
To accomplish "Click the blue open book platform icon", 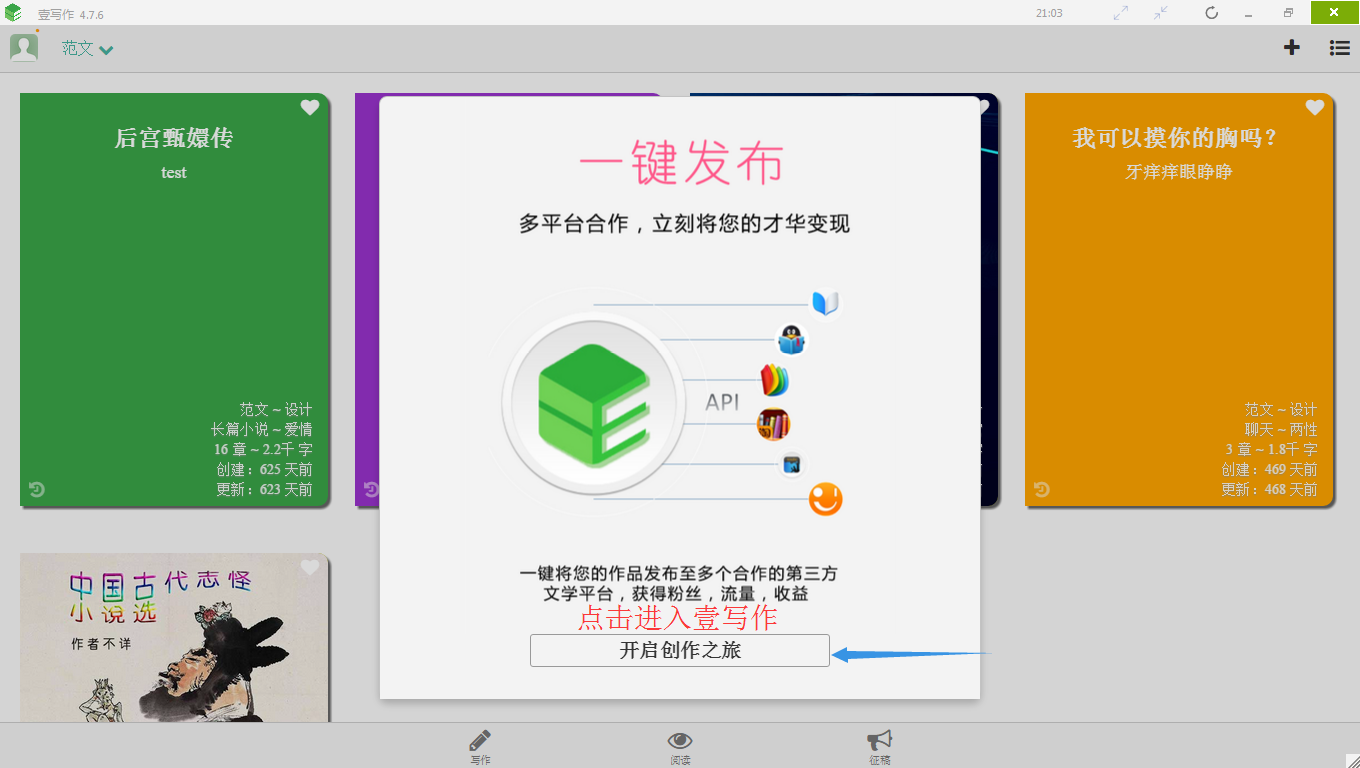I will (x=825, y=303).
